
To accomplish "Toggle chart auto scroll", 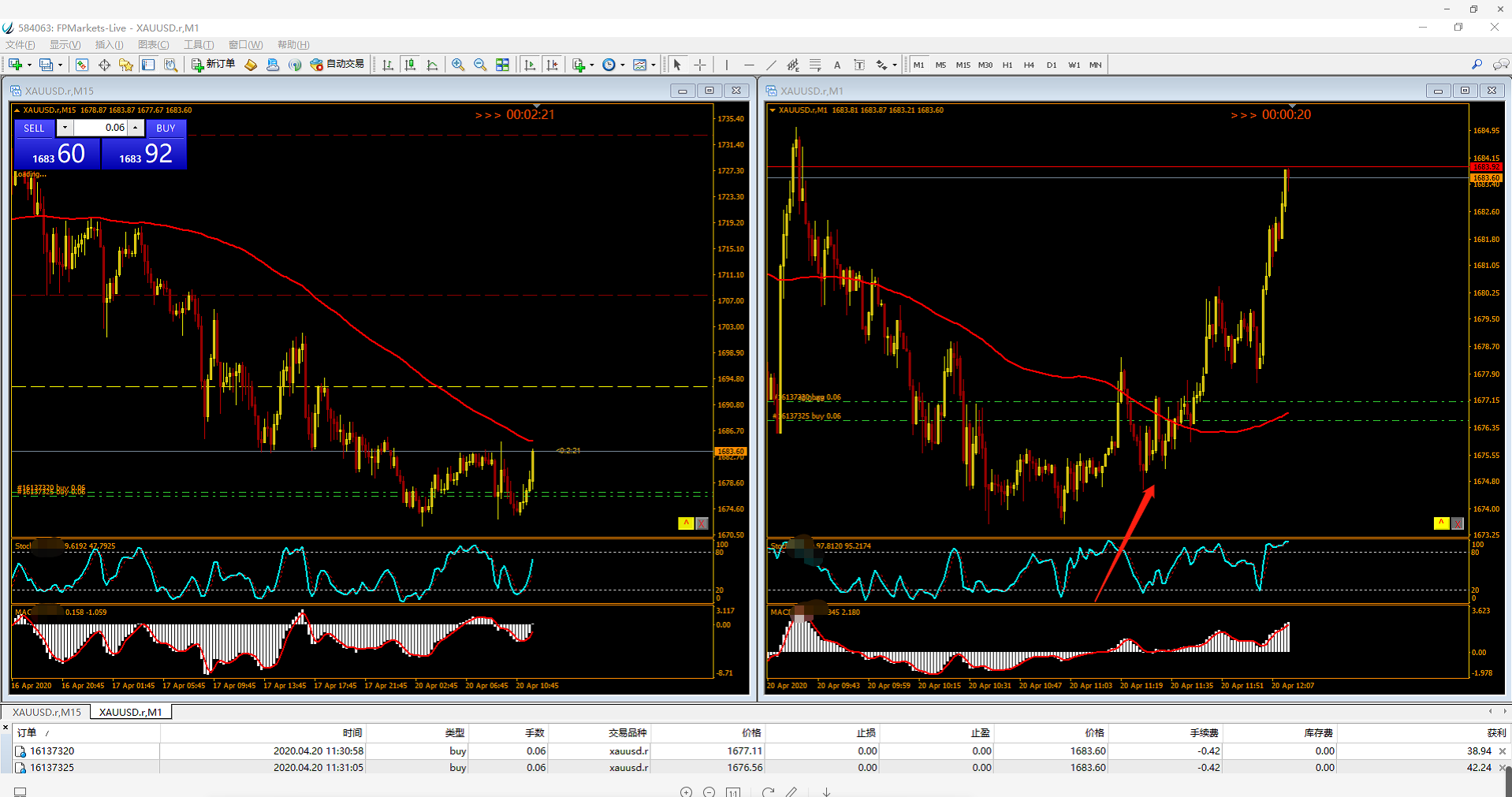I will click(x=530, y=65).
